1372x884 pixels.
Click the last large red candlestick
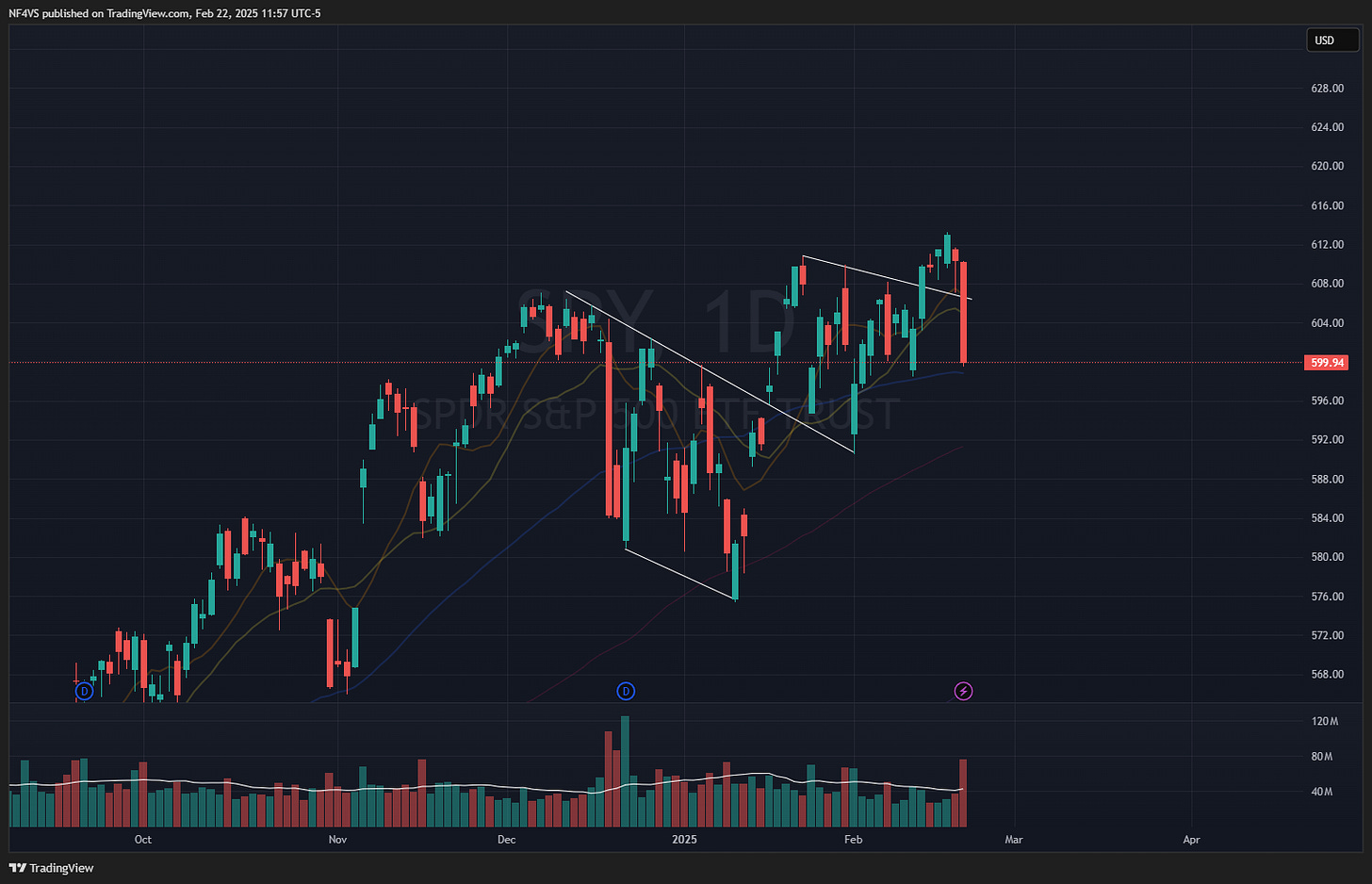(964, 313)
